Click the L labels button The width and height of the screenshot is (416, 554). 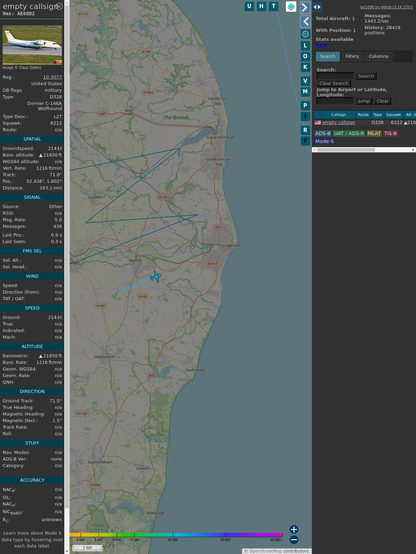(x=305, y=46)
